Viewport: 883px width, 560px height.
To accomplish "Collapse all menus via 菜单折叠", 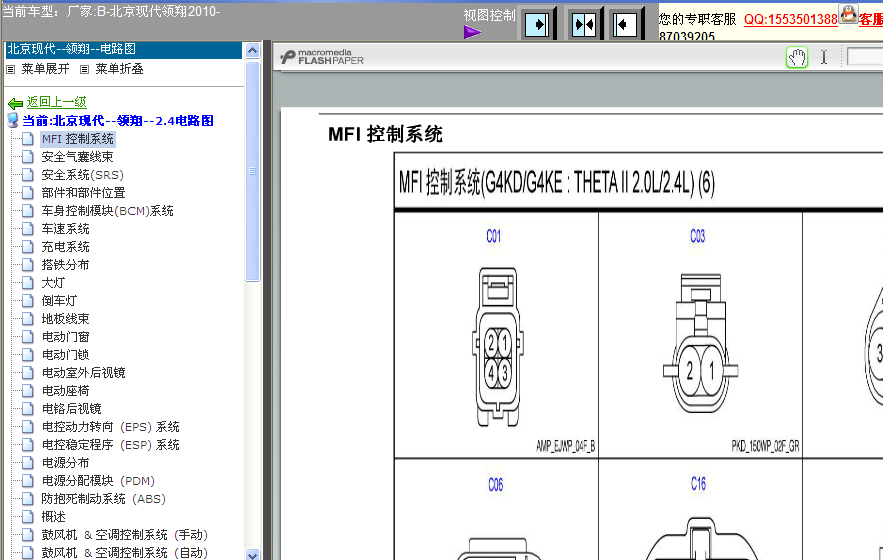I will tap(119, 69).
